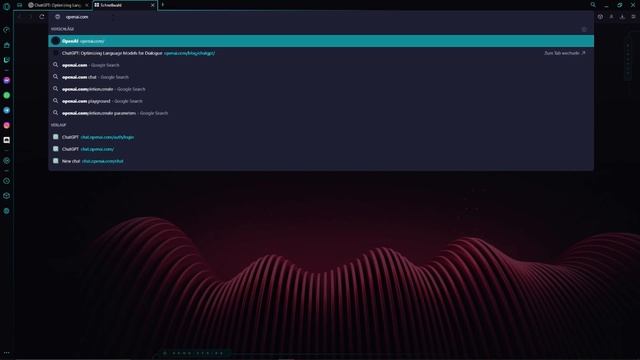Open the tab search magnifier icon

[593, 5]
